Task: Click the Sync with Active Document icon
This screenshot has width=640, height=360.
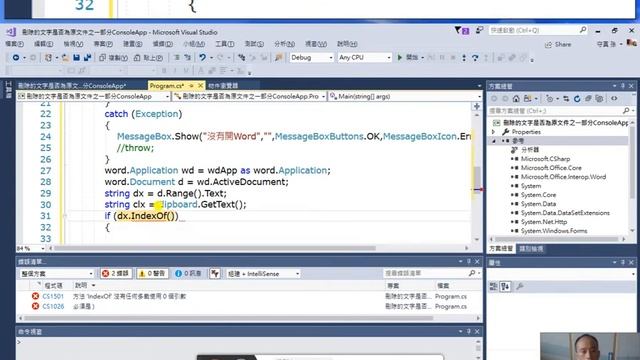Action: [x=566, y=98]
